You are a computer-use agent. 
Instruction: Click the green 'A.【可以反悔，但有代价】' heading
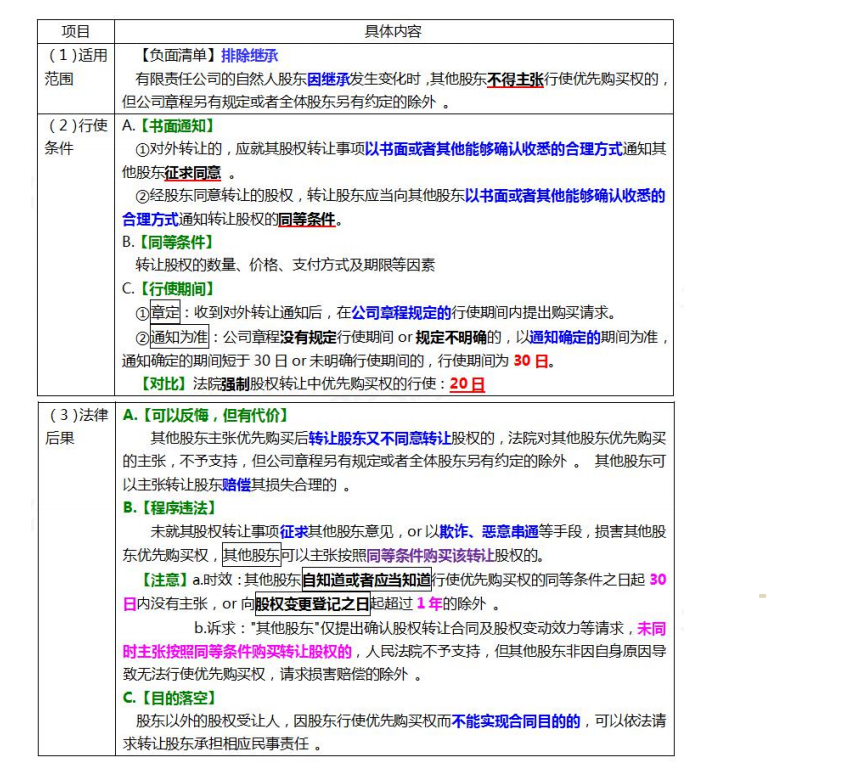pyautogui.click(x=205, y=415)
